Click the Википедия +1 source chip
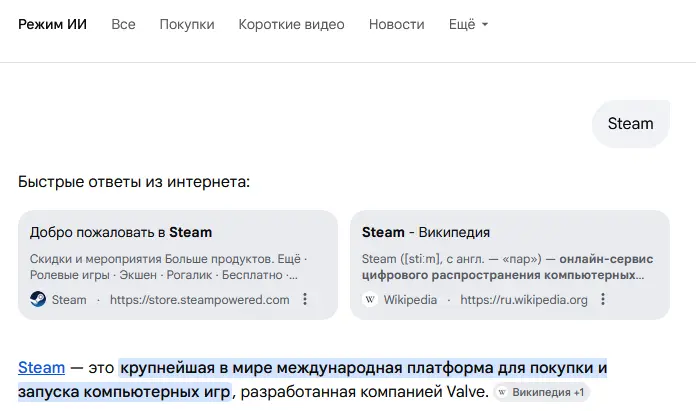696x411 pixels. click(543, 393)
